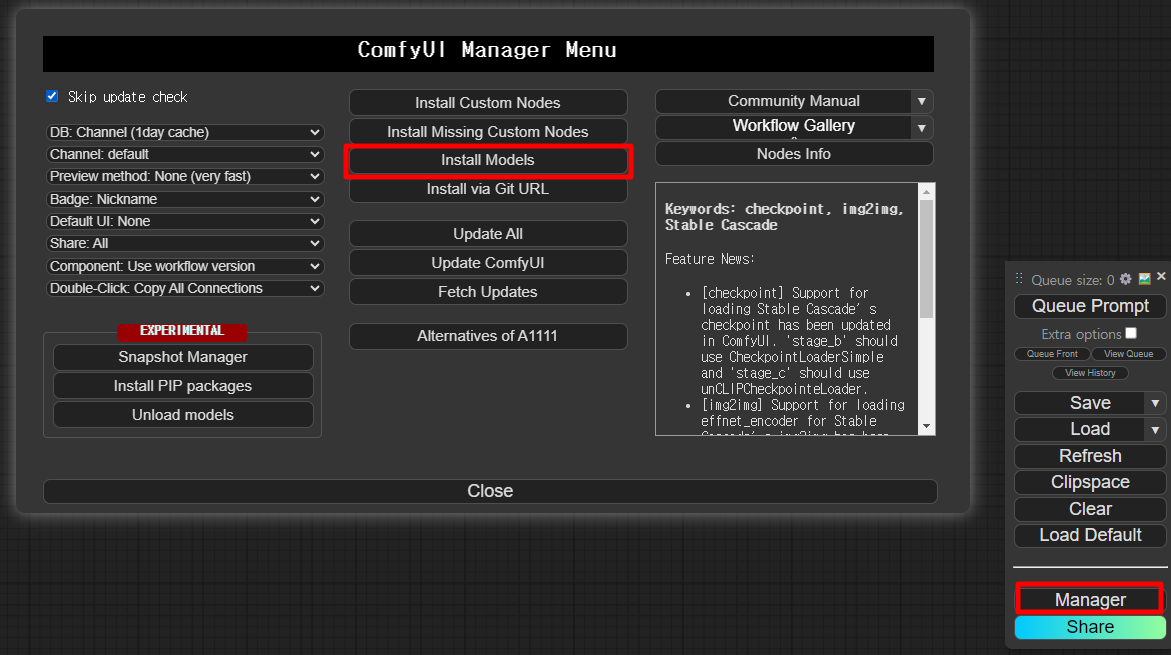This screenshot has width=1171, height=655.
Task: Open Install Models
Action: (488, 161)
